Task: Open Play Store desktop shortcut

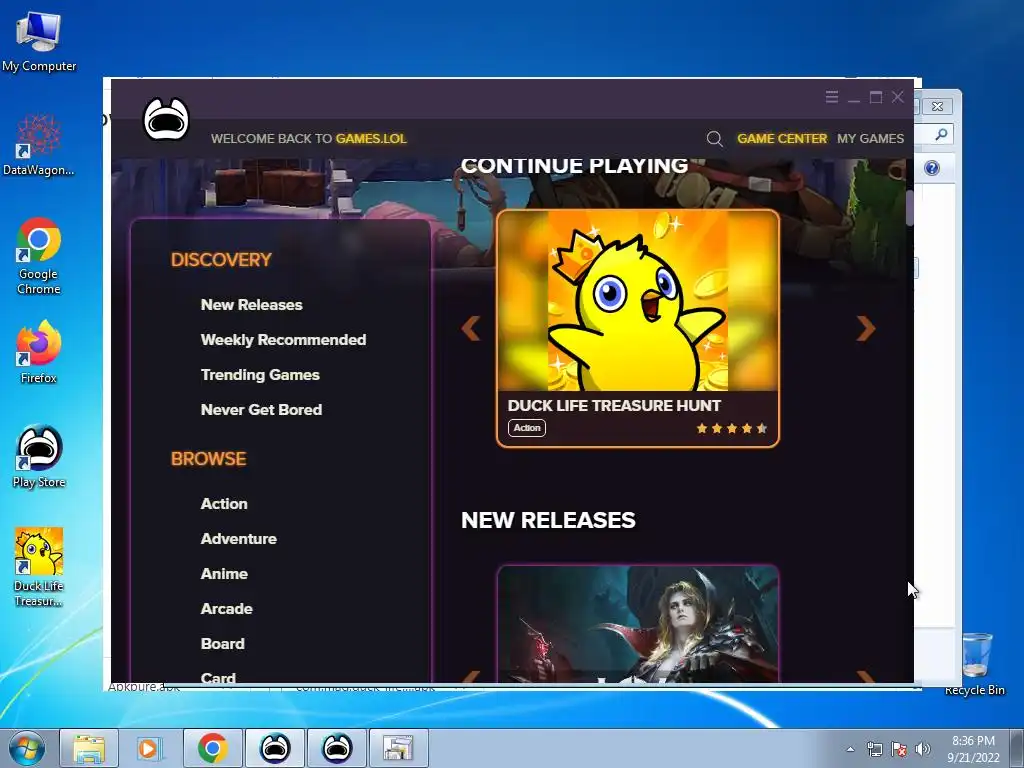Action: (39, 456)
